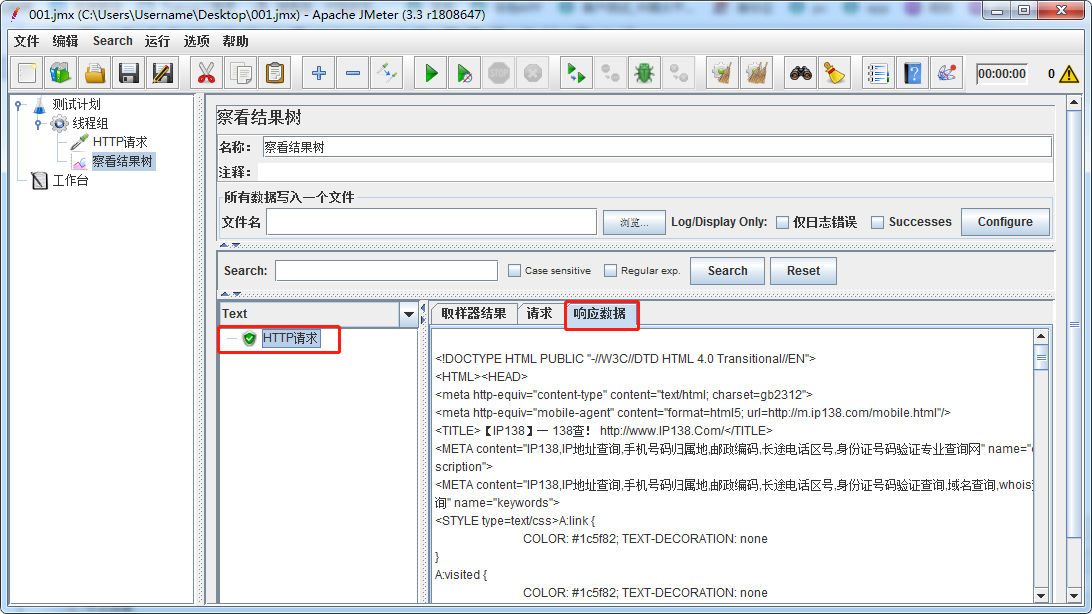The width and height of the screenshot is (1092, 614).
Task: Save the test plan with floppy icon
Action: pos(129,73)
